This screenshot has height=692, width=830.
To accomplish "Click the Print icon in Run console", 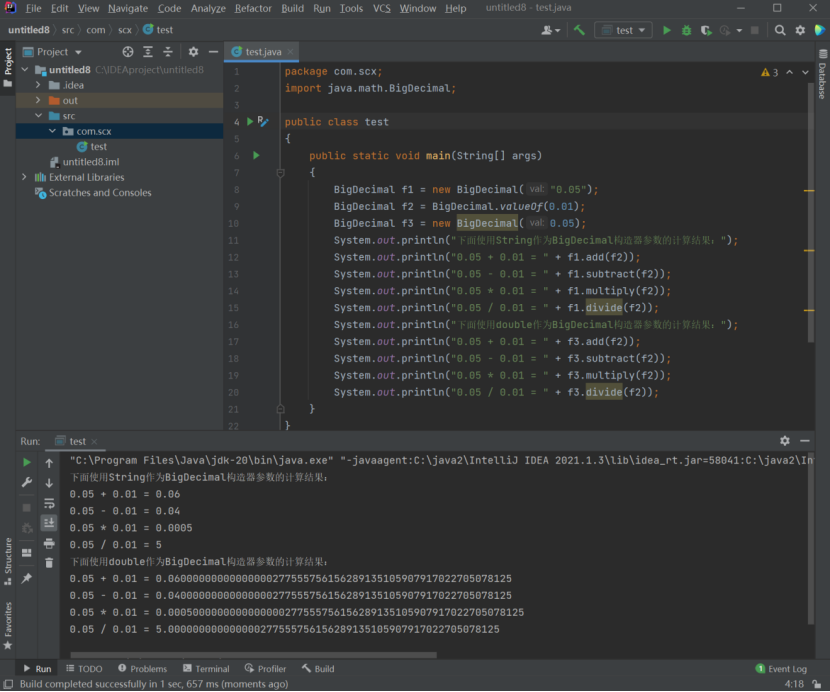I will (x=49, y=543).
